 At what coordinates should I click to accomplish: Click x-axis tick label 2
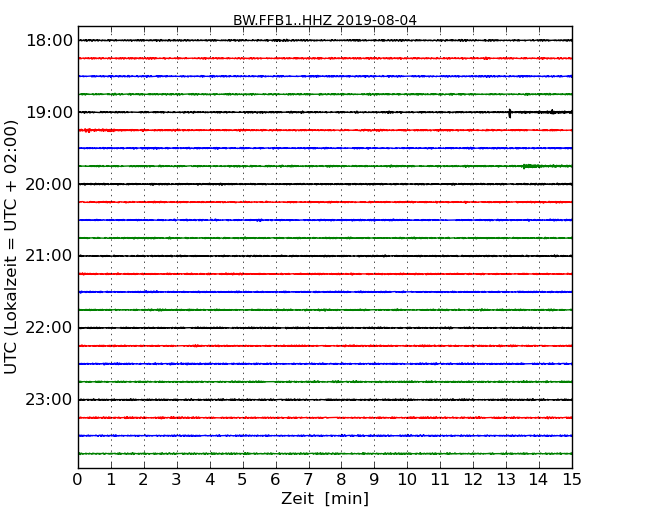tap(143, 480)
